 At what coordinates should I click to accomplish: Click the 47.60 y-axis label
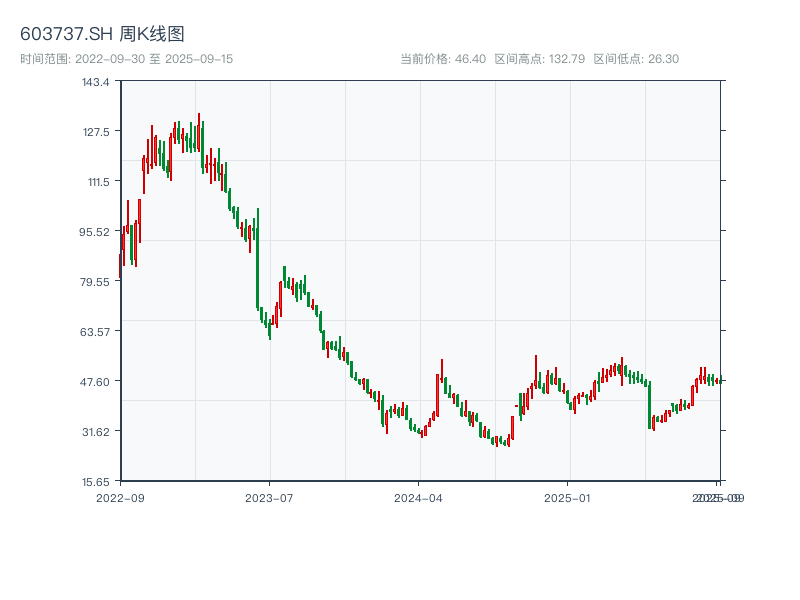point(95,382)
